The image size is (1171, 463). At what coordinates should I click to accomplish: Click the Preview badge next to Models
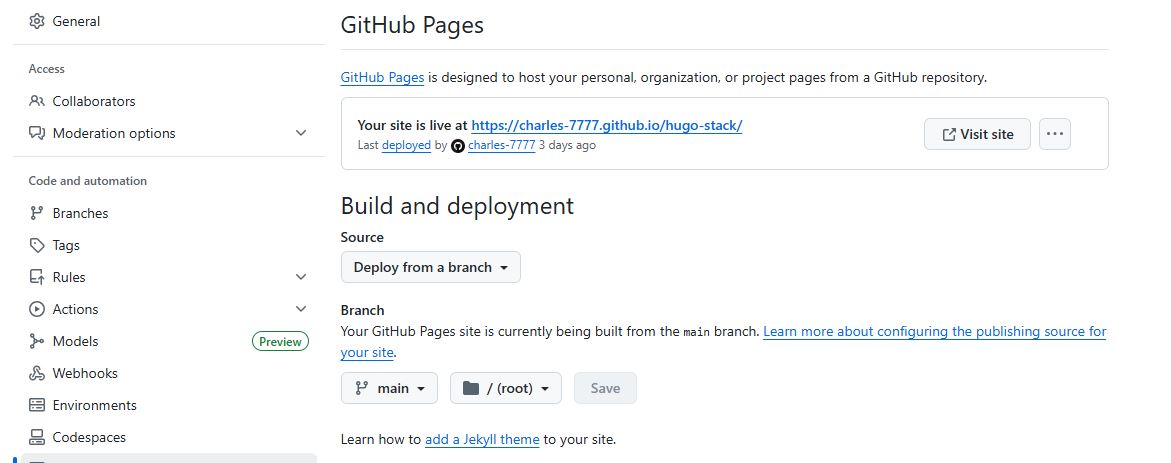click(281, 341)
